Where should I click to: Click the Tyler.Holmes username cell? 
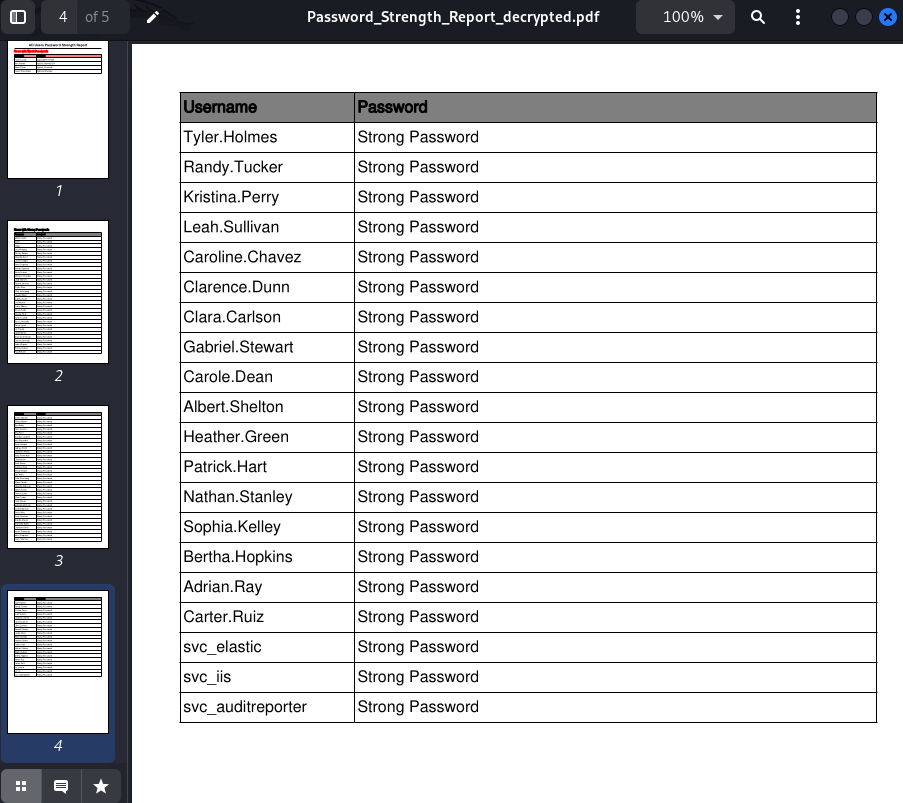tap(267, 137)
